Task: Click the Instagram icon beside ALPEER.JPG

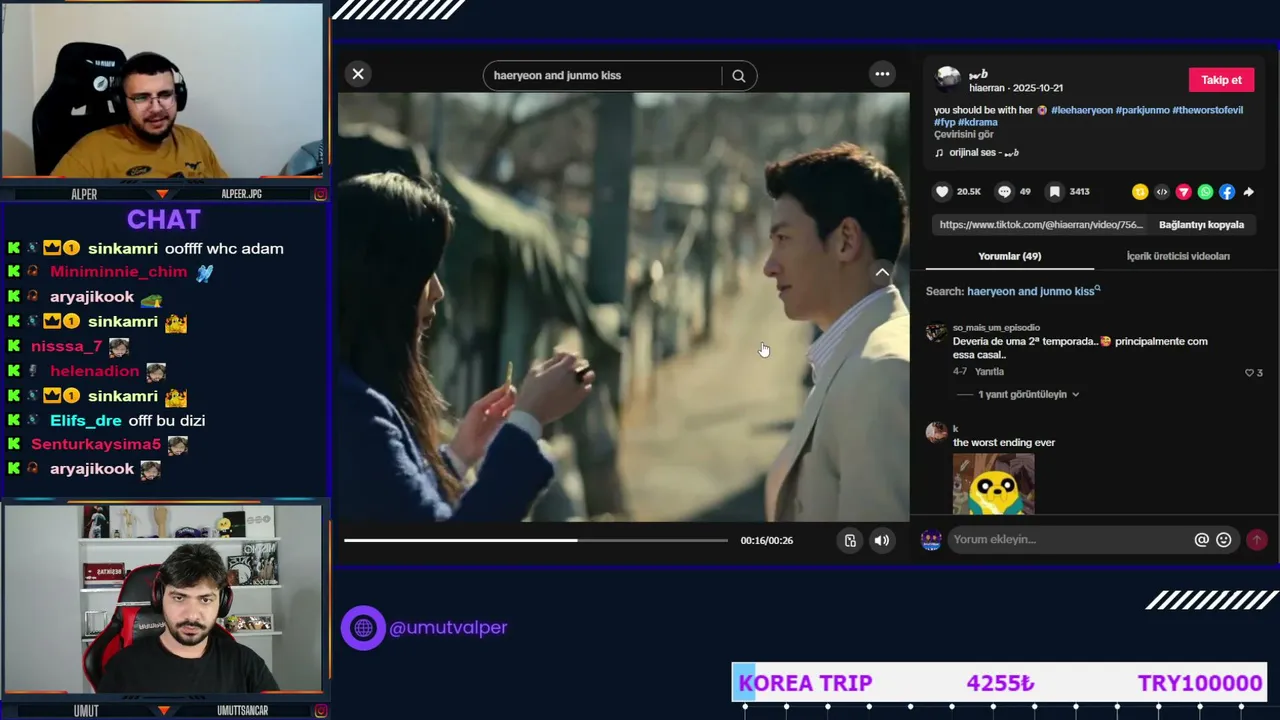Action: [x=320, y=194]
